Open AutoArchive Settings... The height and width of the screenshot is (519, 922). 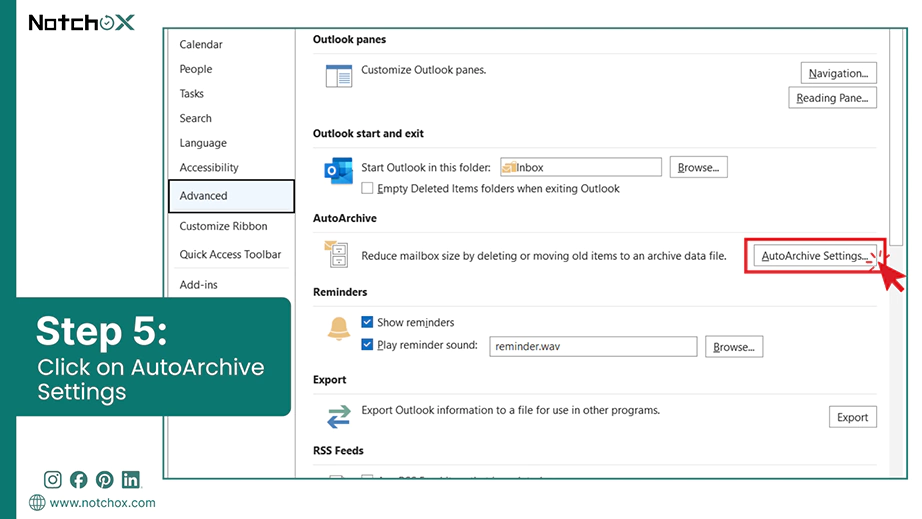[x=815, y=256]
